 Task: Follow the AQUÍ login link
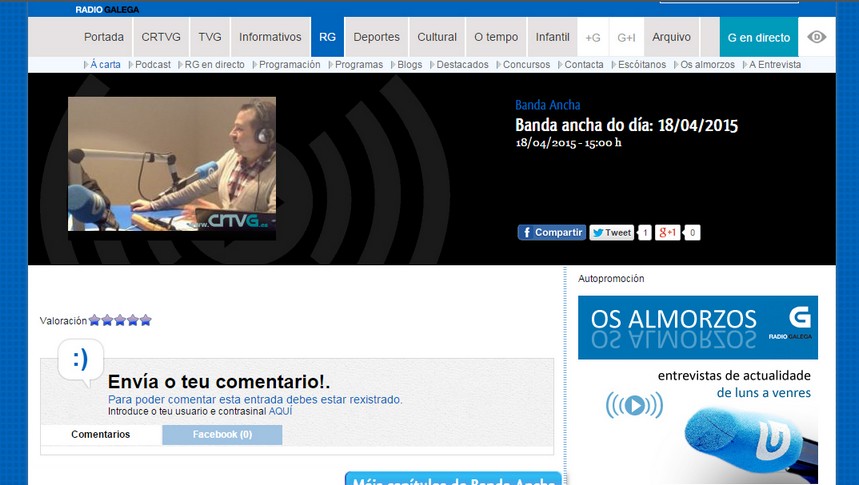[x=280, y=411]
